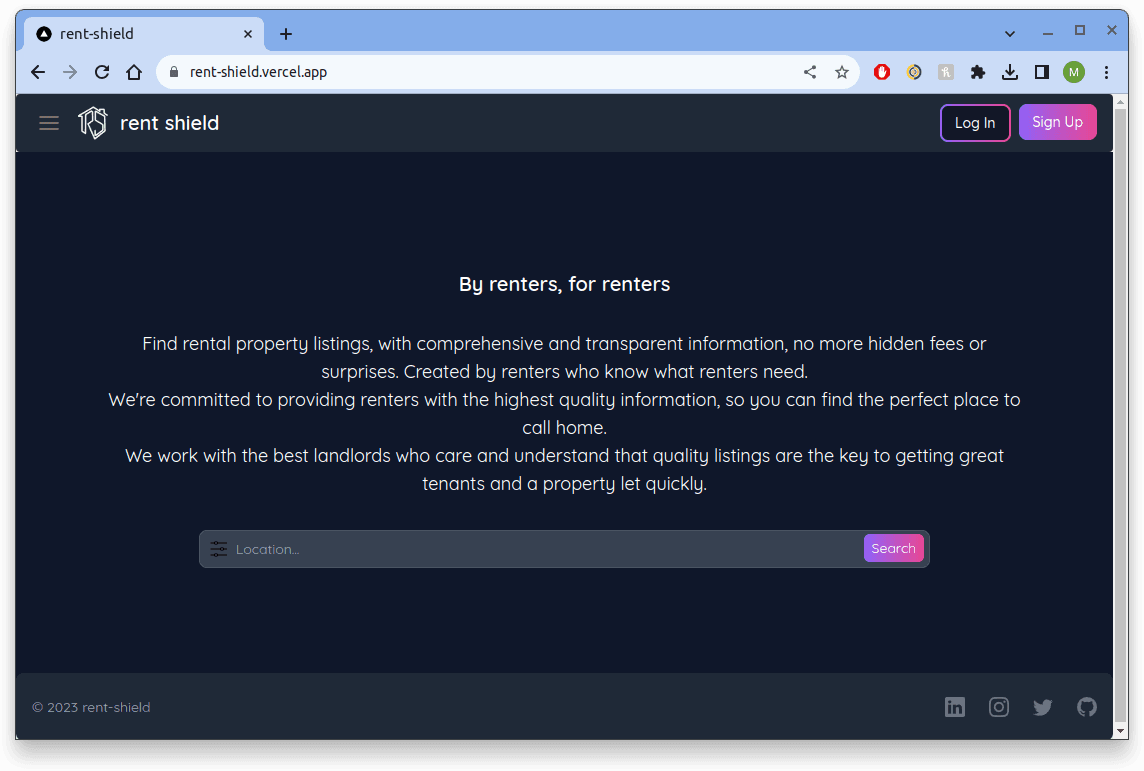Minimize the browser window
The width and height of the screenshot is (1144, 771).
click(x=1048, y=33)
